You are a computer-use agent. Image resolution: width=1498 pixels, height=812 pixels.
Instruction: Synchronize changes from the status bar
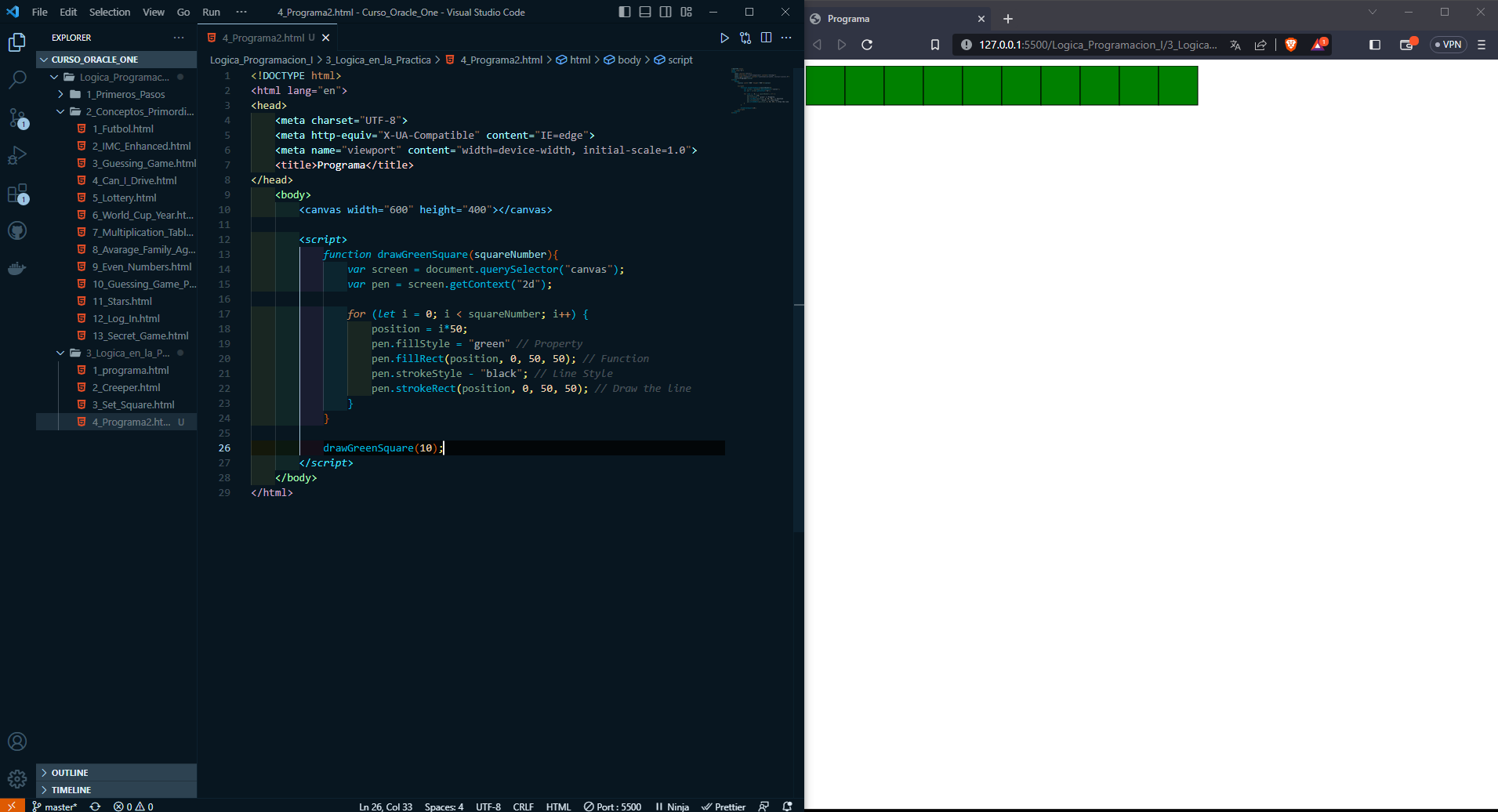tap(95, 807)
